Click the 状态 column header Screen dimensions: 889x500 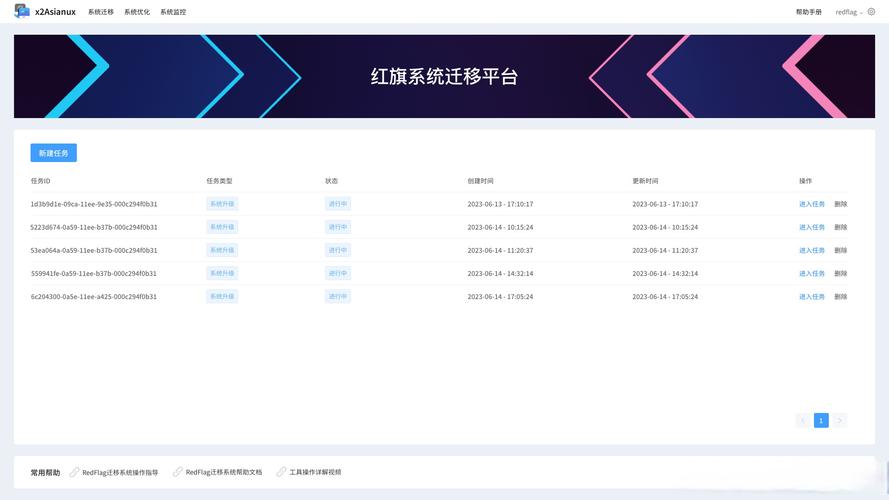(331, 181)
